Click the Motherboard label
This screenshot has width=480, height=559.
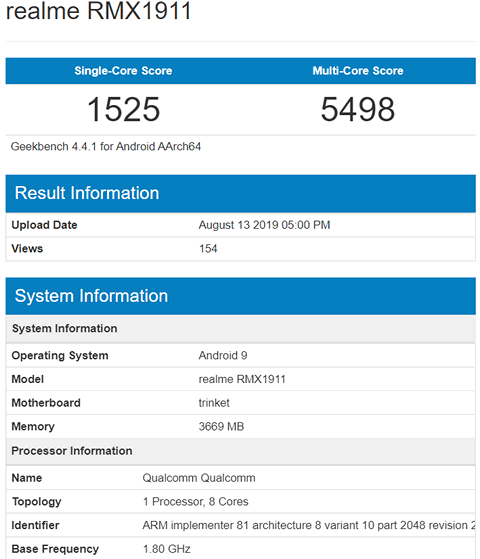46,403
